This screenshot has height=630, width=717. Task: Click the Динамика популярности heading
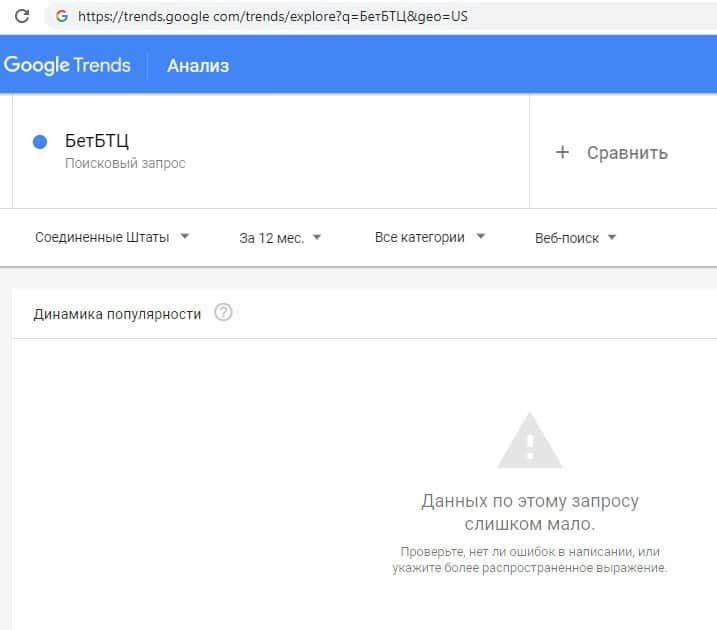pyautogui.click(x=117, y=314)
